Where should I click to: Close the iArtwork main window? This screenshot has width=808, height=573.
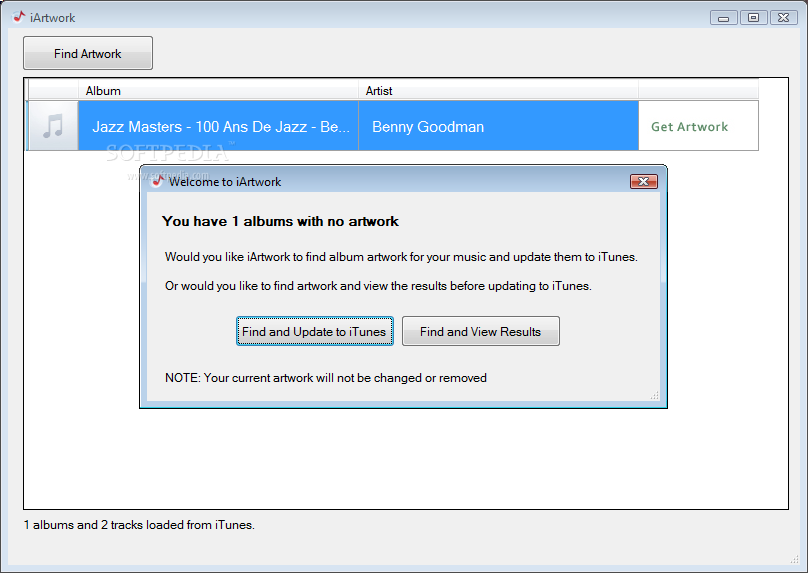(784, 18)
